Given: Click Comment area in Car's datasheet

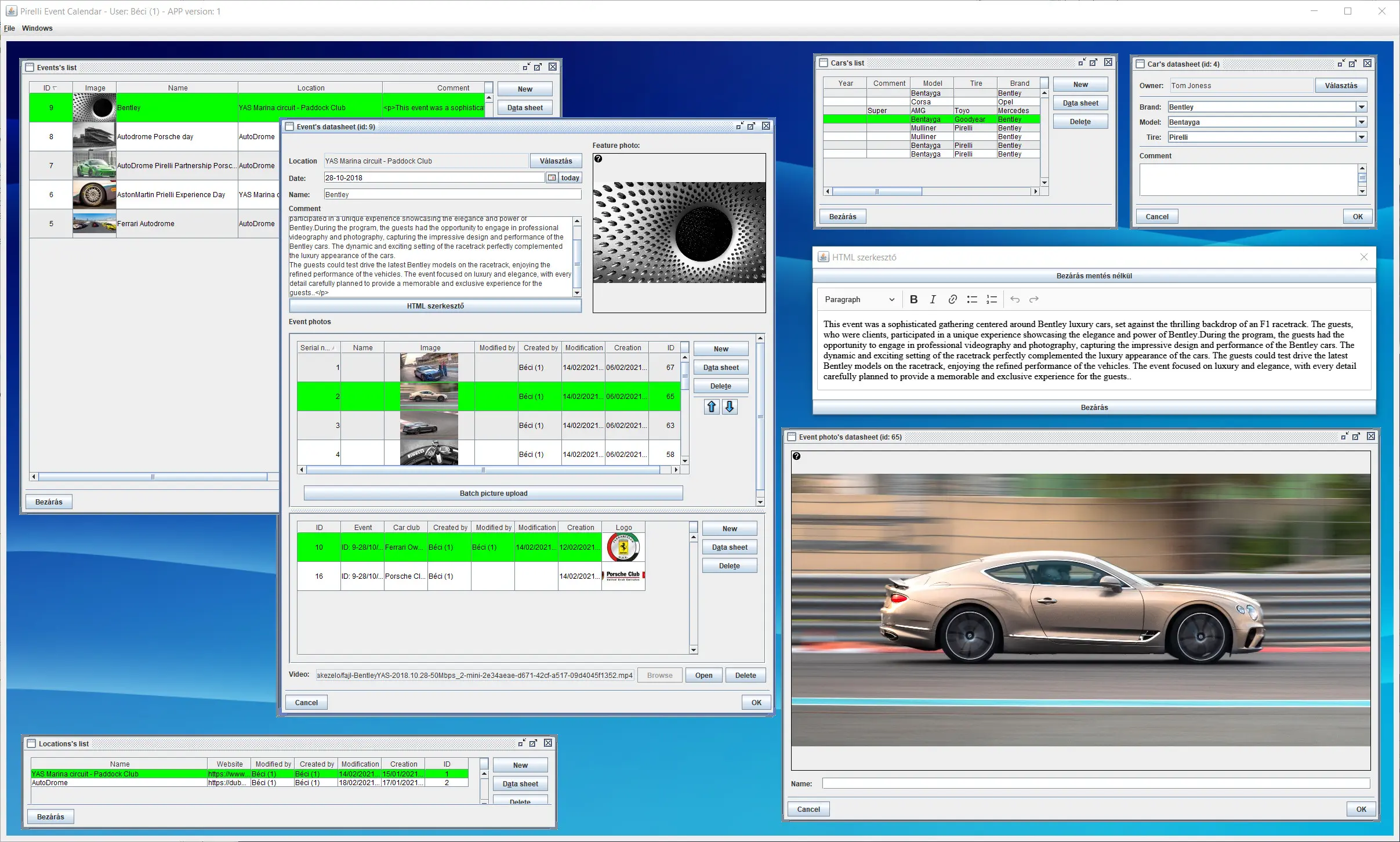Looking at the screenshot, I should coord(1249,180).
